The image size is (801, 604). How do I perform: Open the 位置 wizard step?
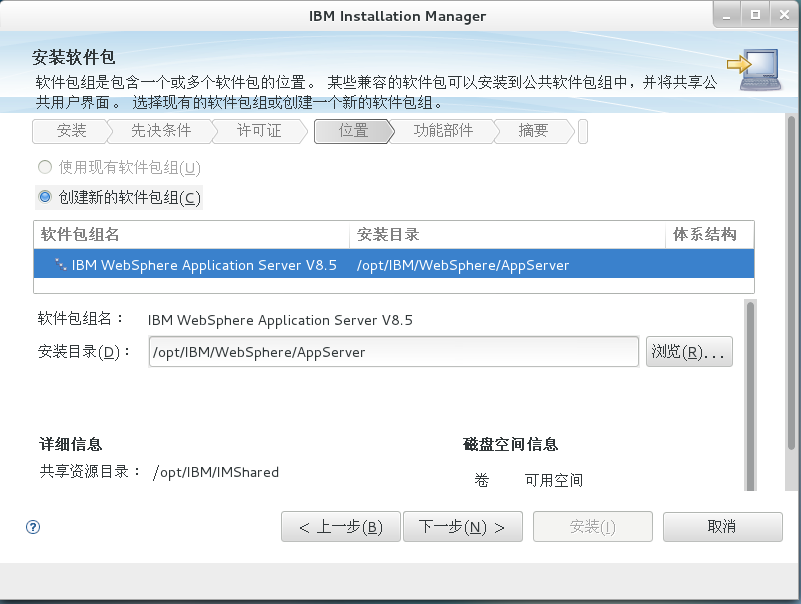(x=354, y=131)
